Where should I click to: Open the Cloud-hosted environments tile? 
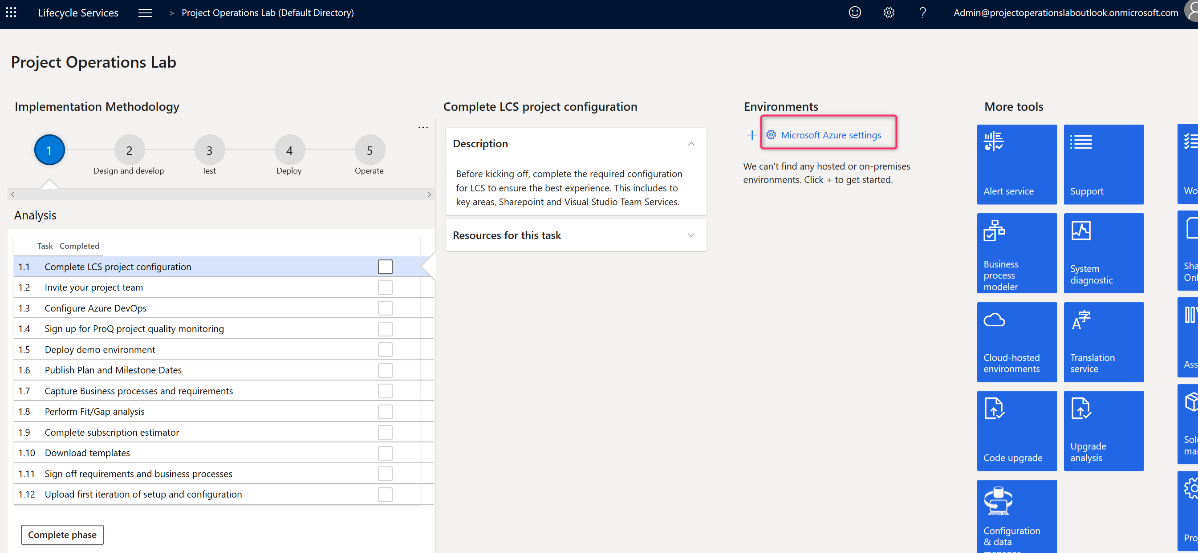pyautogui.click(x=1017, y=341)
